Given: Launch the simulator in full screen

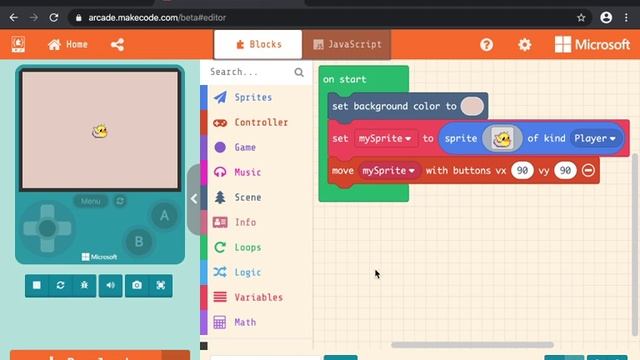Looking at the screenshot, I should (x=160, y=285).
